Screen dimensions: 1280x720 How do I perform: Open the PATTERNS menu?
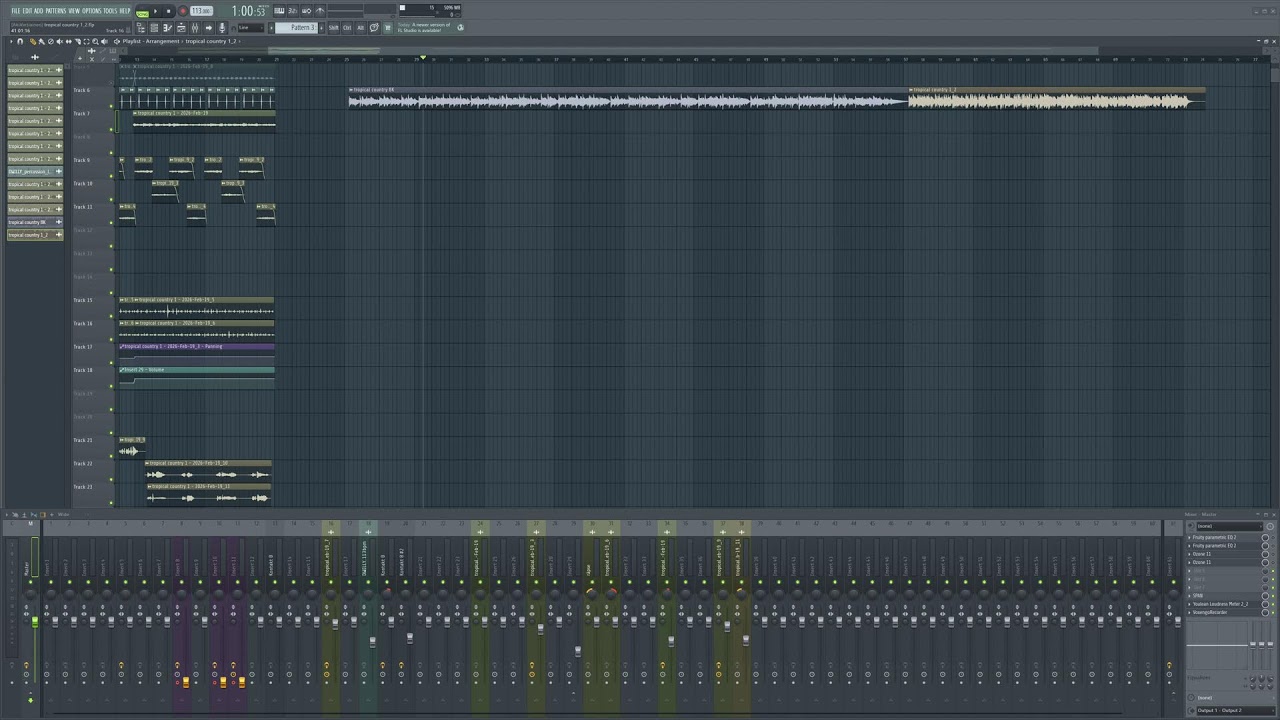point(56,11)
